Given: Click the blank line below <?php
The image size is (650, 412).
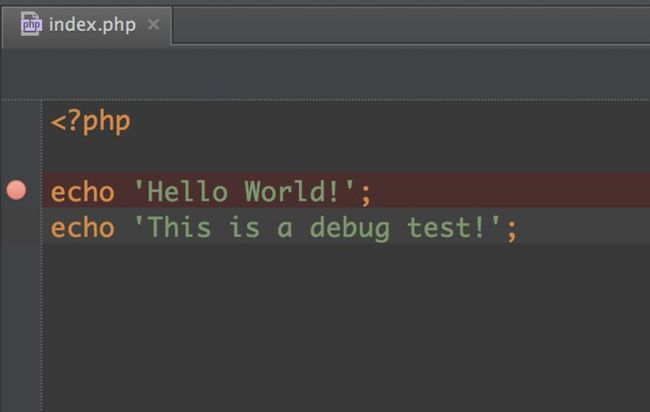Looking at the screenshot, I should click(346, 157).
